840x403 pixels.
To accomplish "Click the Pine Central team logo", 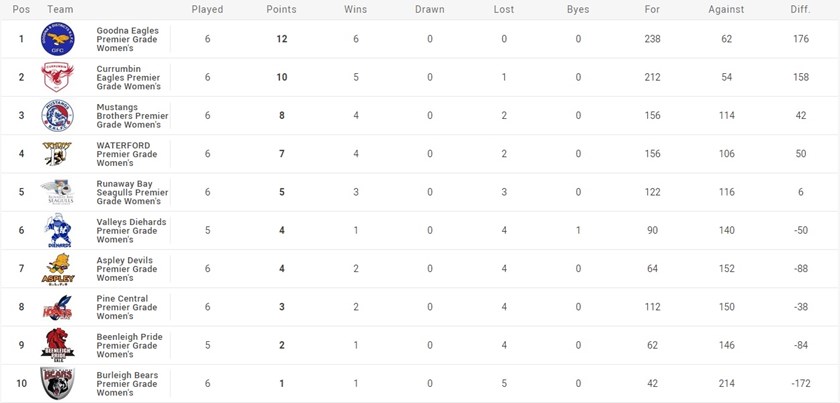I will point(57,307).
